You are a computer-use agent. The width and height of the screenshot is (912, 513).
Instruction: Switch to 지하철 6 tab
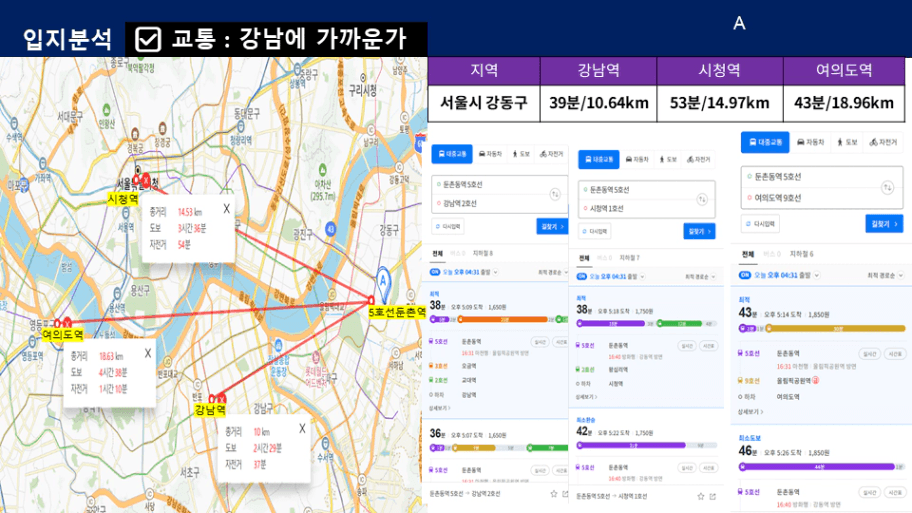801,254
